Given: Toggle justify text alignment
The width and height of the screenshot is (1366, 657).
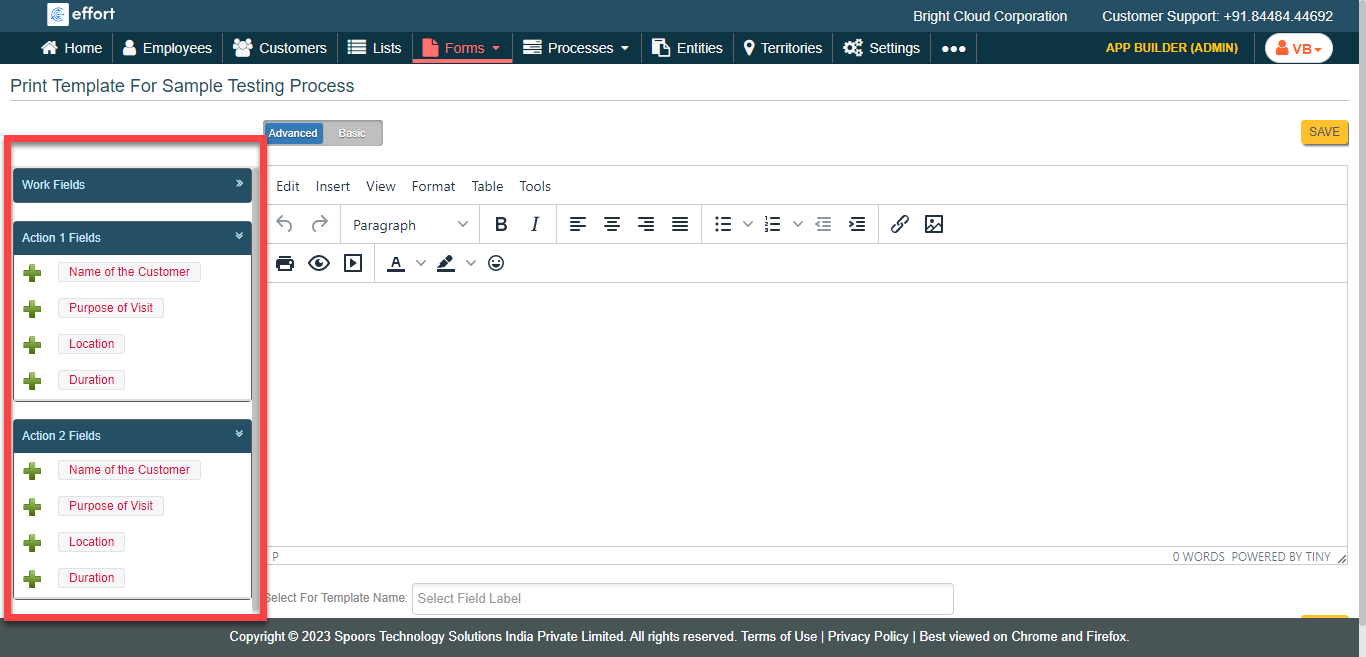Looking at the screenshot, I should point(680,225).
